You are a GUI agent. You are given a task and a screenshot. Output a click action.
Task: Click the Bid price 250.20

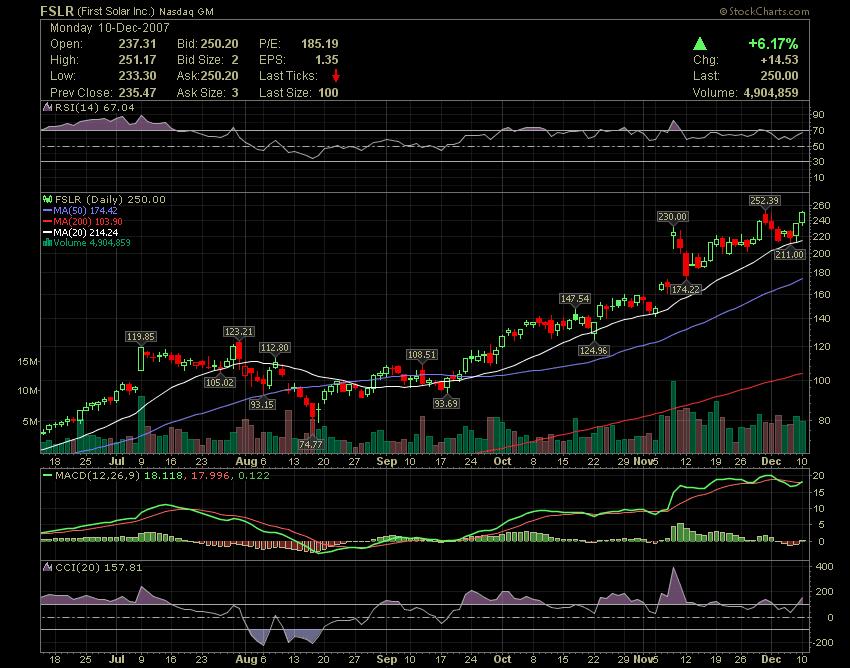click(220, 44)
